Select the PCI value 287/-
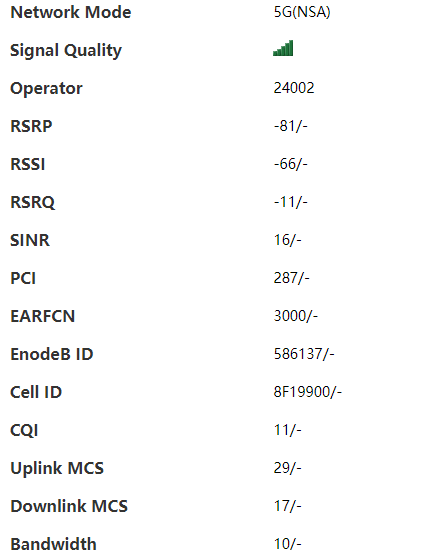Screen dimensions: 428x550 [x=292, y=278]
